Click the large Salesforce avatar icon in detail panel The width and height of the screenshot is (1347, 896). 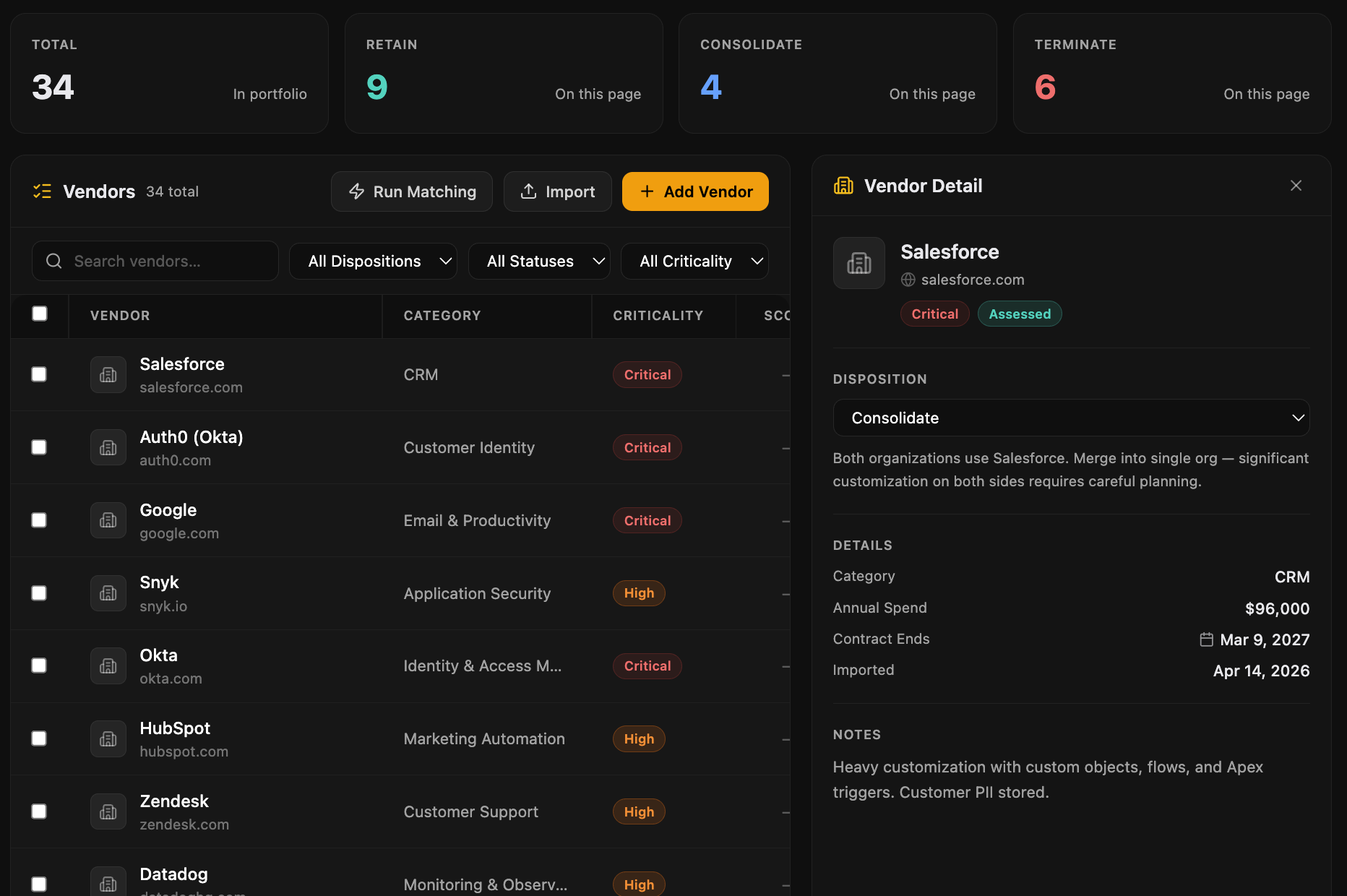[859, 263]
